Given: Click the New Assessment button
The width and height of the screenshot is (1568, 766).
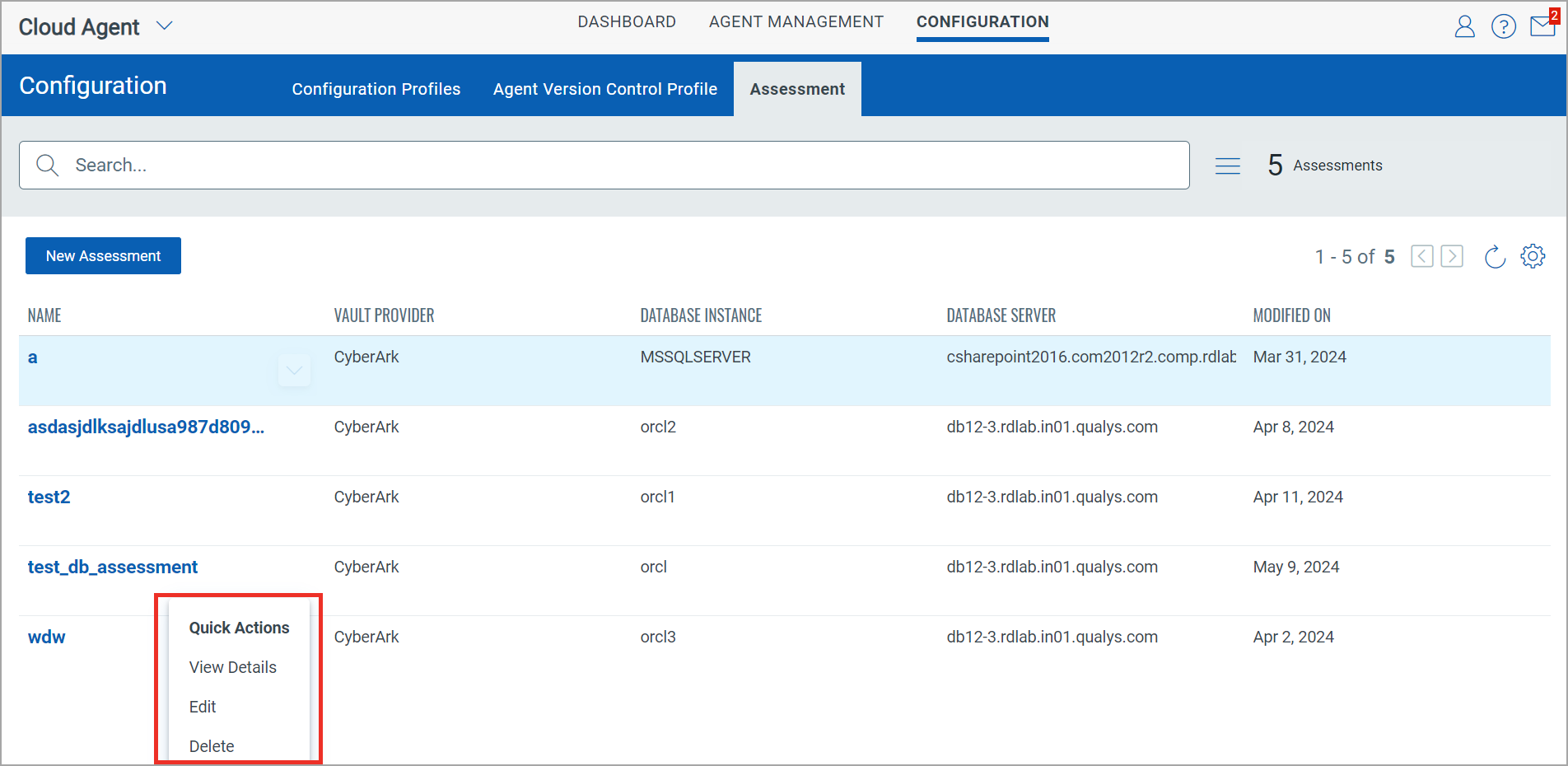Looking at the screenshot, I should pos(103,256).
